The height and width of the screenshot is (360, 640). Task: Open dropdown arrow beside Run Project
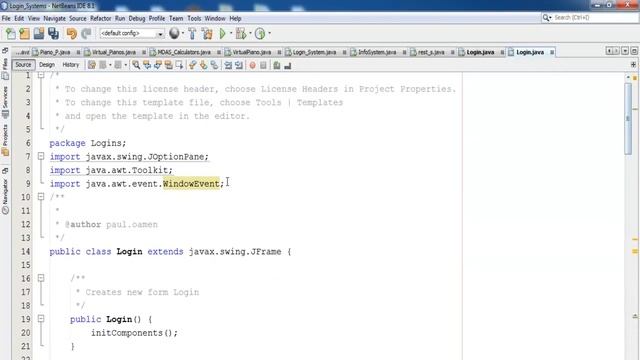coord(231,33)
